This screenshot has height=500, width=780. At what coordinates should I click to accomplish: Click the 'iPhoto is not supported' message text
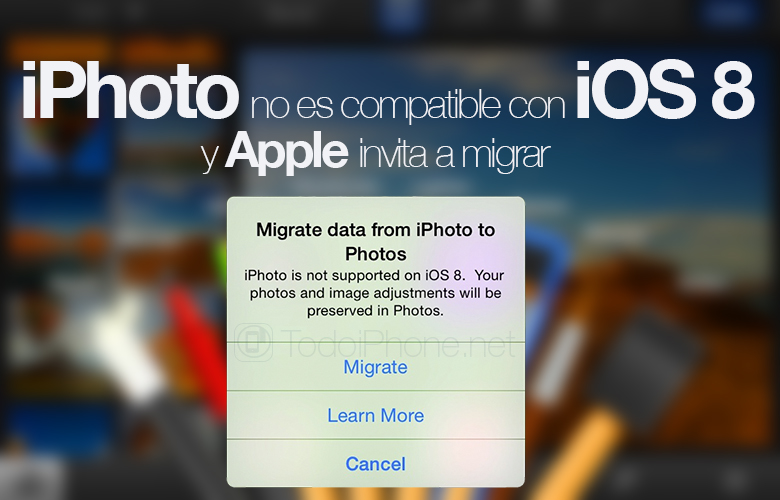coord(375,293)
